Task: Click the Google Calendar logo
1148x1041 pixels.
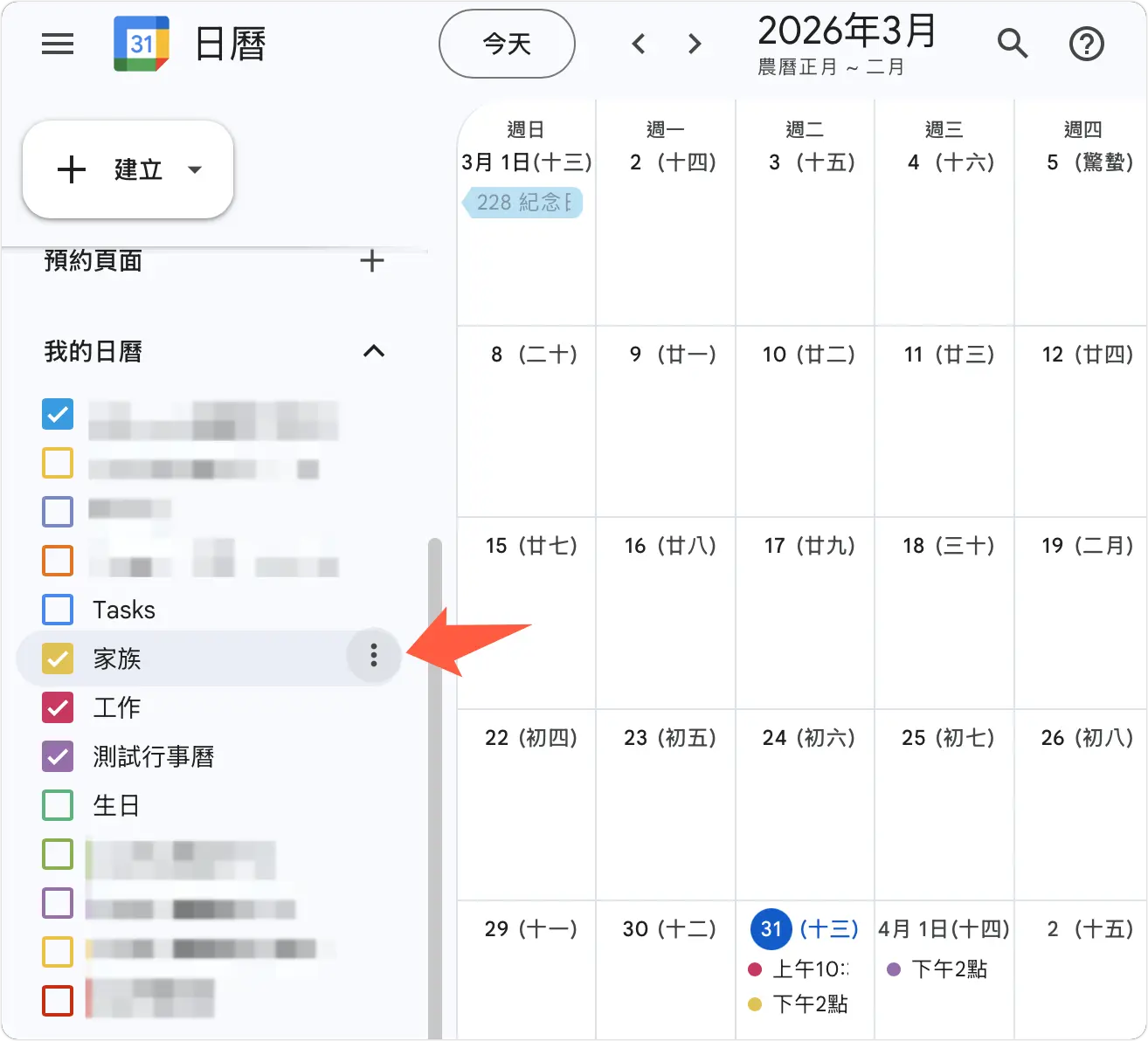Action: (x=142, y=44)
